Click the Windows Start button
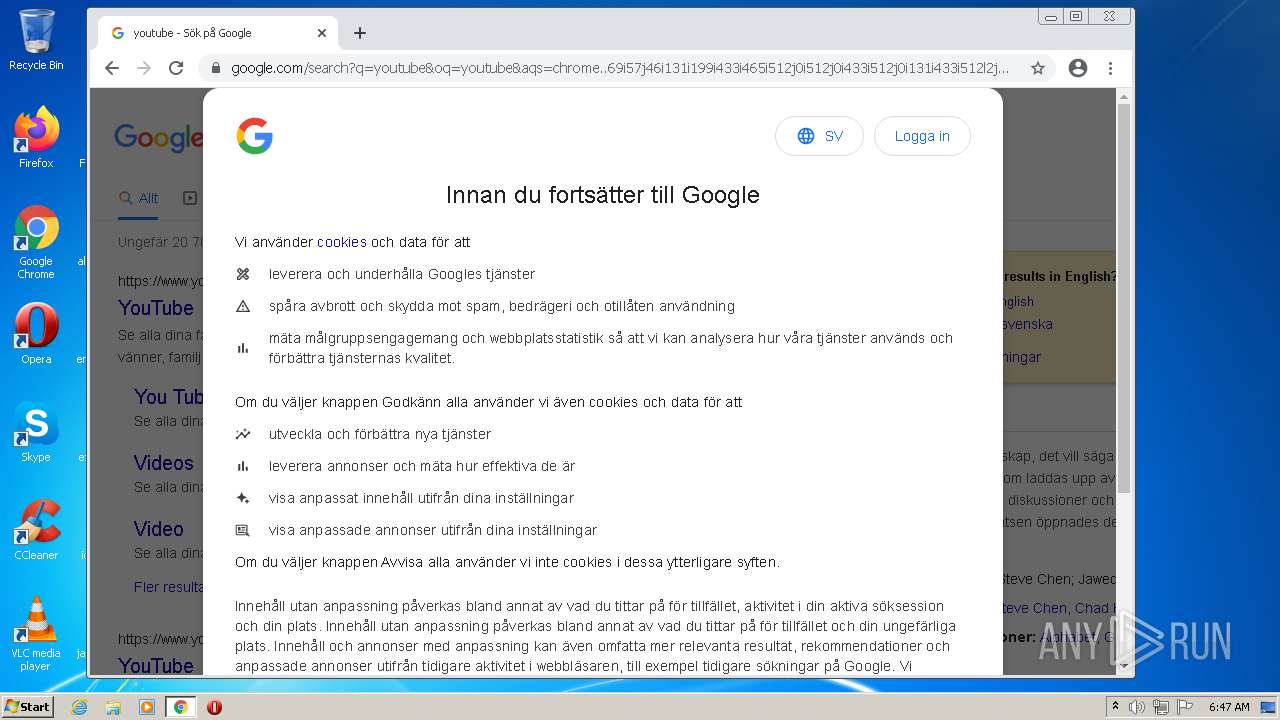The height and width of the screenshot is (720, 1280). 27,707
